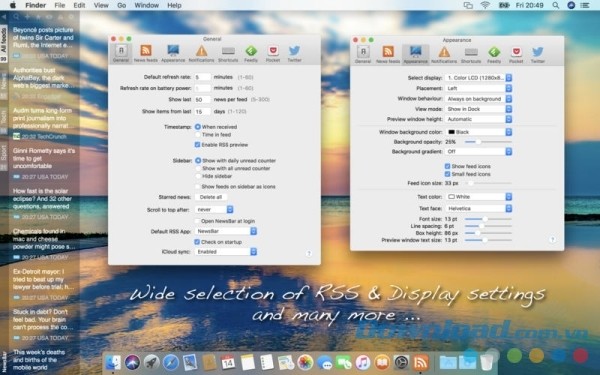Image resolution: width=600 pixels, height=375 pixels.
Task: Select 'Time in feed' timestamp option
Action: (198, 135)
